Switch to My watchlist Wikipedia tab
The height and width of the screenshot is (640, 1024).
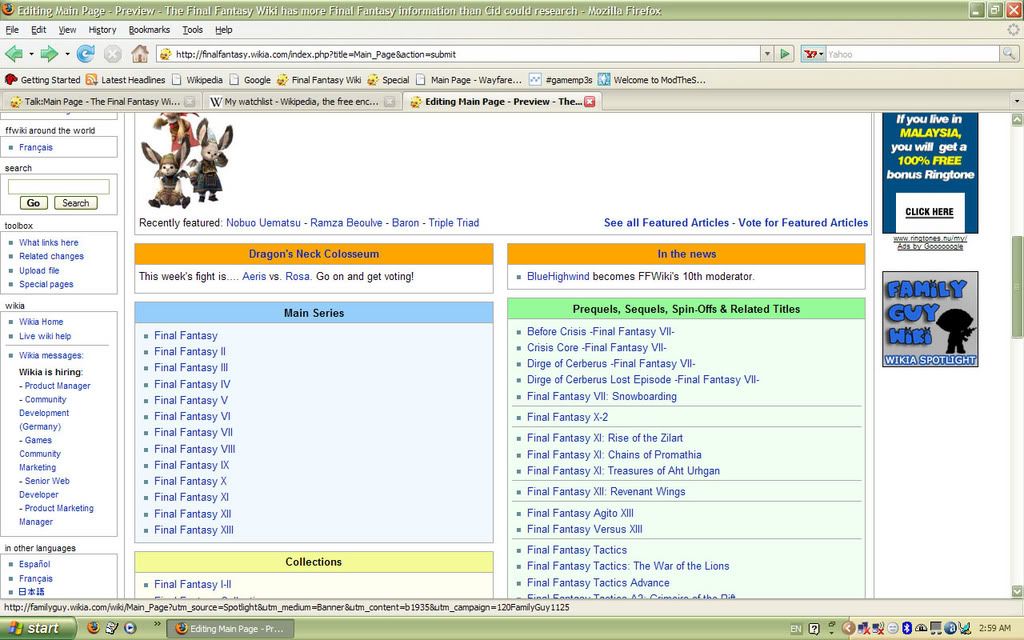302,101
